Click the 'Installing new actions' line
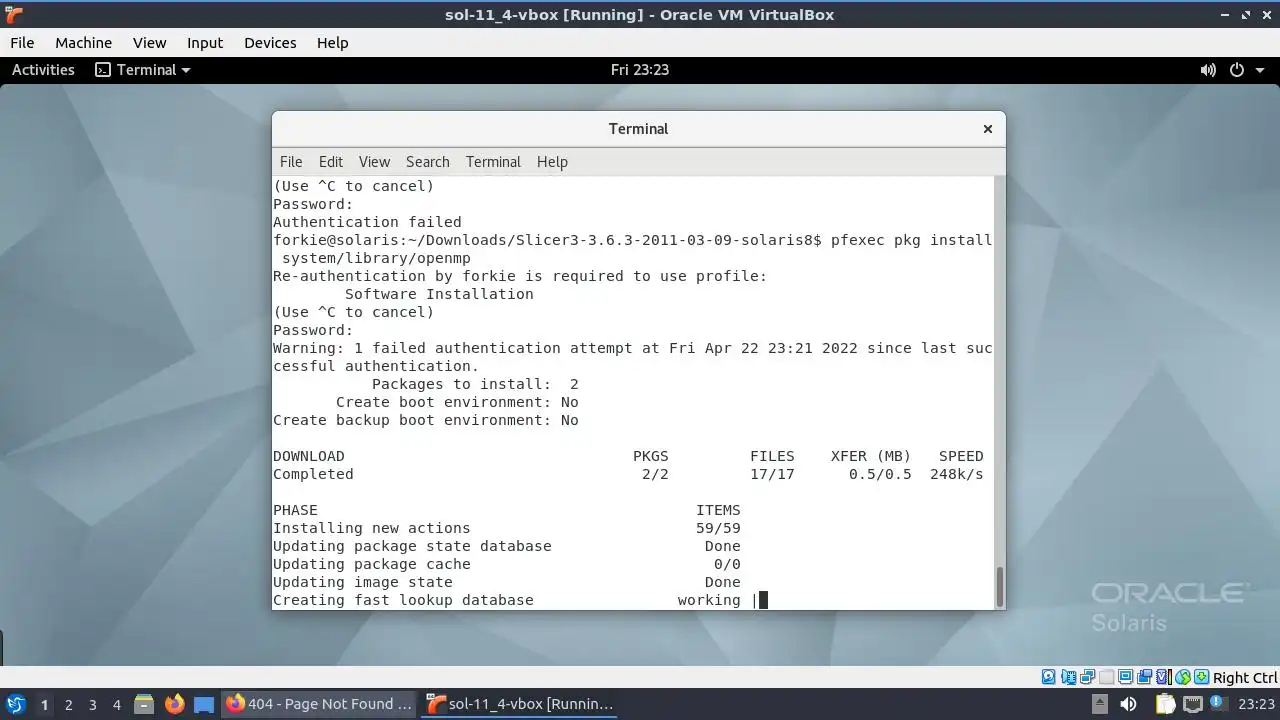Image resolution: width=1280 pixels, height=720 pixels. [371, 528]
